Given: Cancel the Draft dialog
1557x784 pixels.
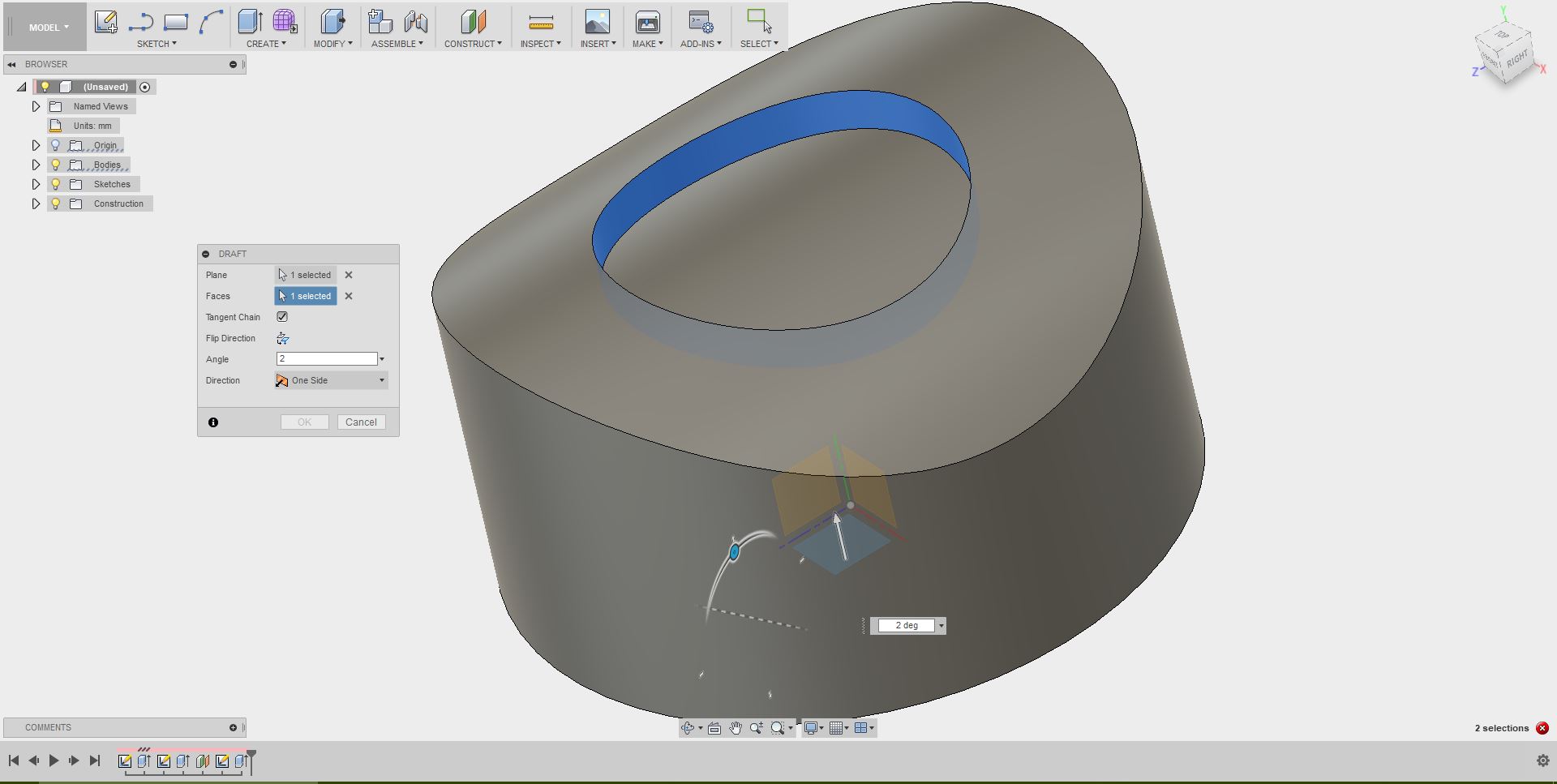Looking at the screenshot, I should tap(361, 422).
